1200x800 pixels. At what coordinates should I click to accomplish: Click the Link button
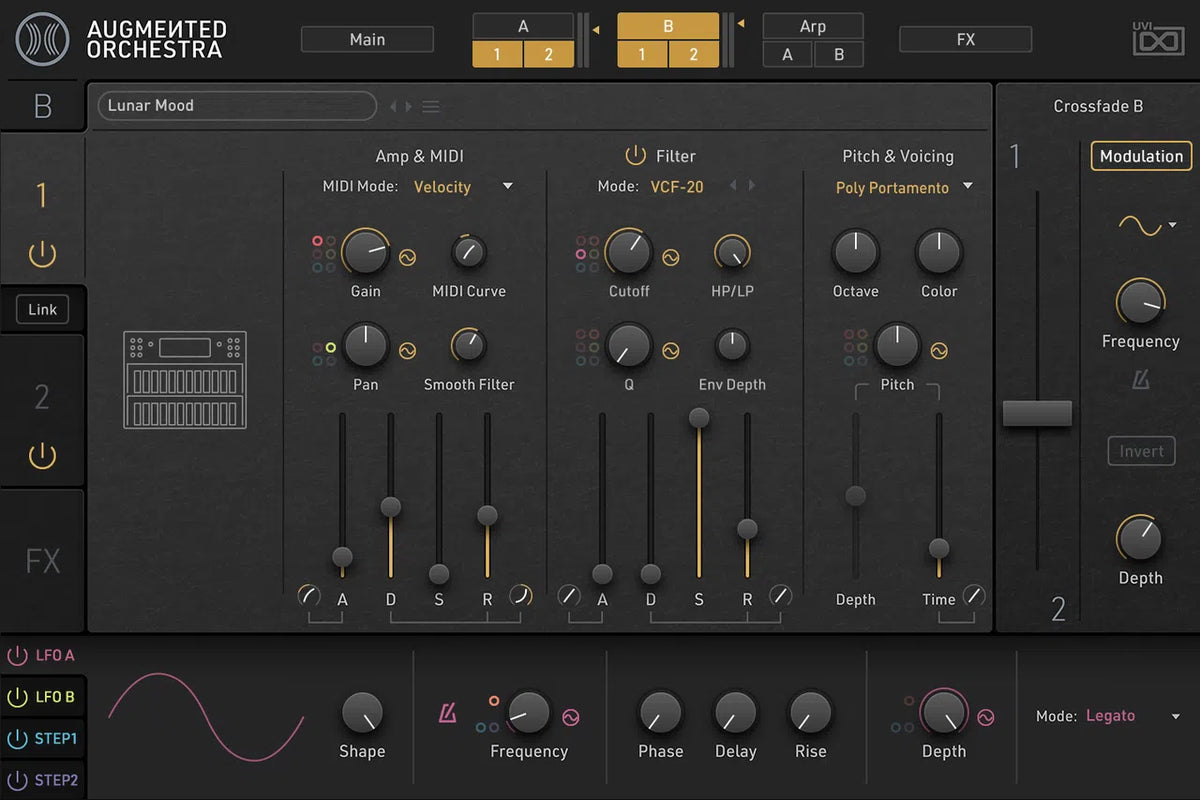[x=42, y=310]
